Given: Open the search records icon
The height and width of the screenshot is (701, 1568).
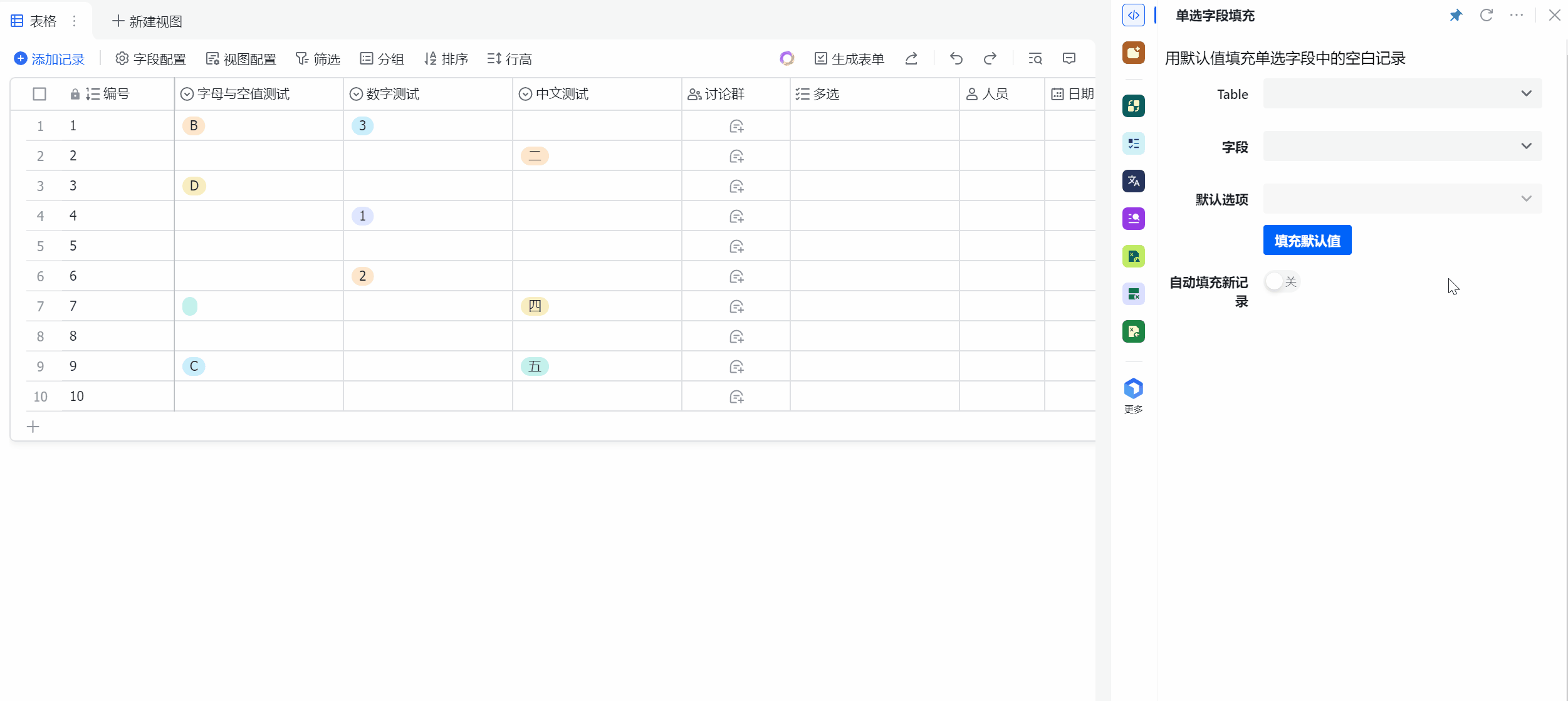Looking at the screenshot, I should (x=1035, y=58).
